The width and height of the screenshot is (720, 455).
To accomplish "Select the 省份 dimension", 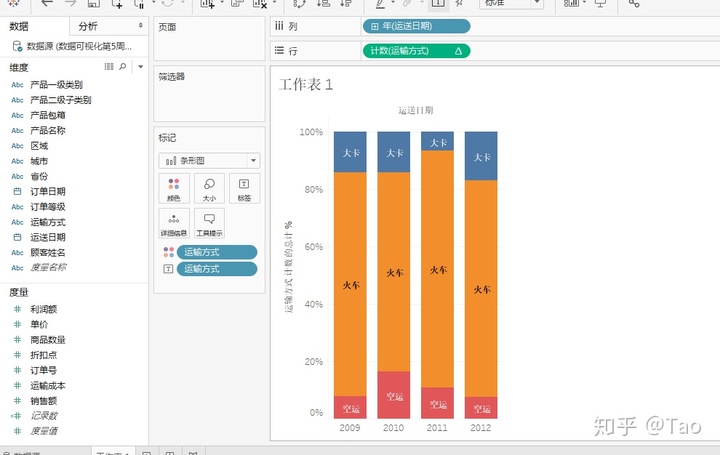I will pyautogui.click(x=39, y=176).
